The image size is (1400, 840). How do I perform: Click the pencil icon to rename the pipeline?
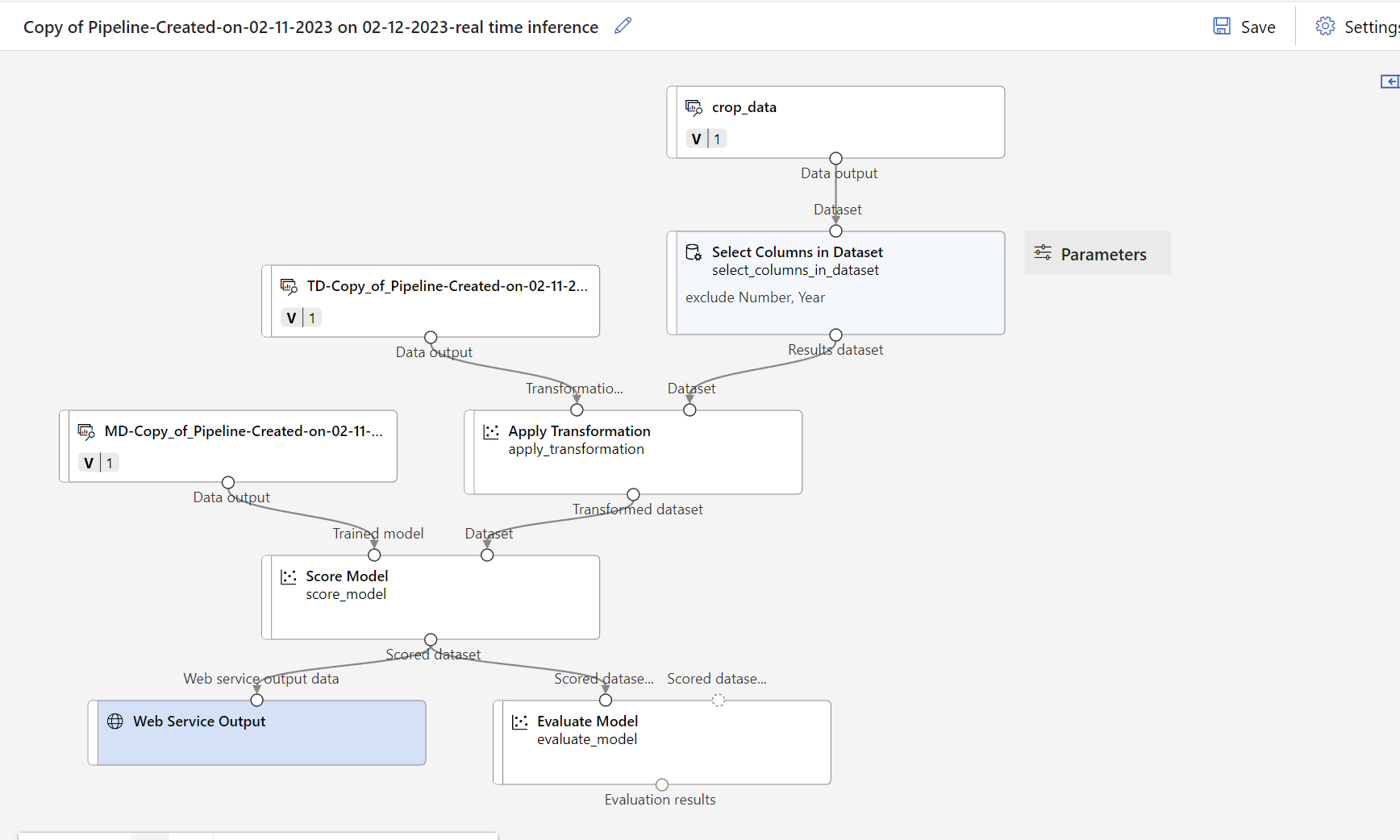click(x=623, y=26)
